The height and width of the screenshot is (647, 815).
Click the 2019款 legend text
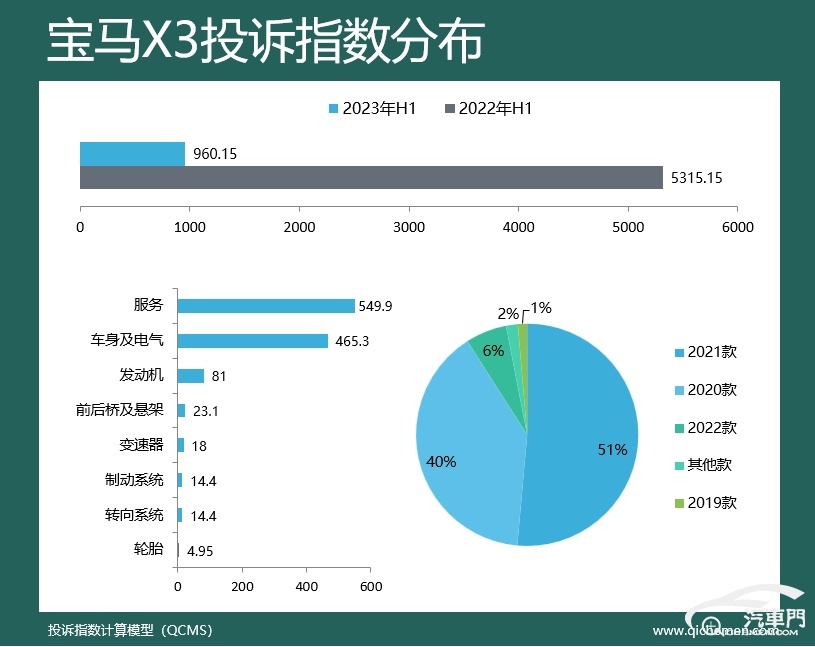[x=712, y=503]
